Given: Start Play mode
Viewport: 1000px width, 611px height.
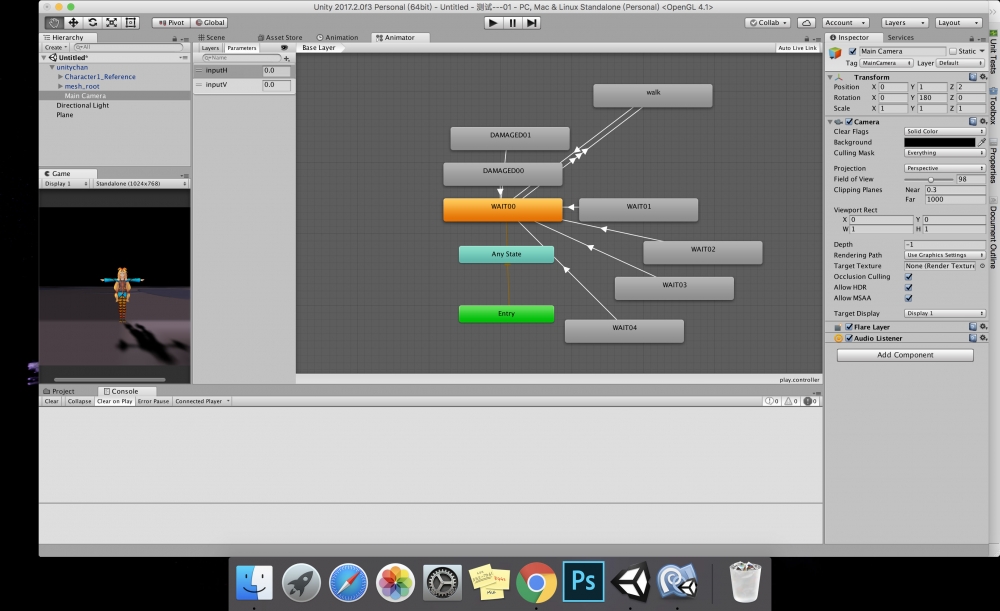Looking at the screenshot, I should pos(492,23).
